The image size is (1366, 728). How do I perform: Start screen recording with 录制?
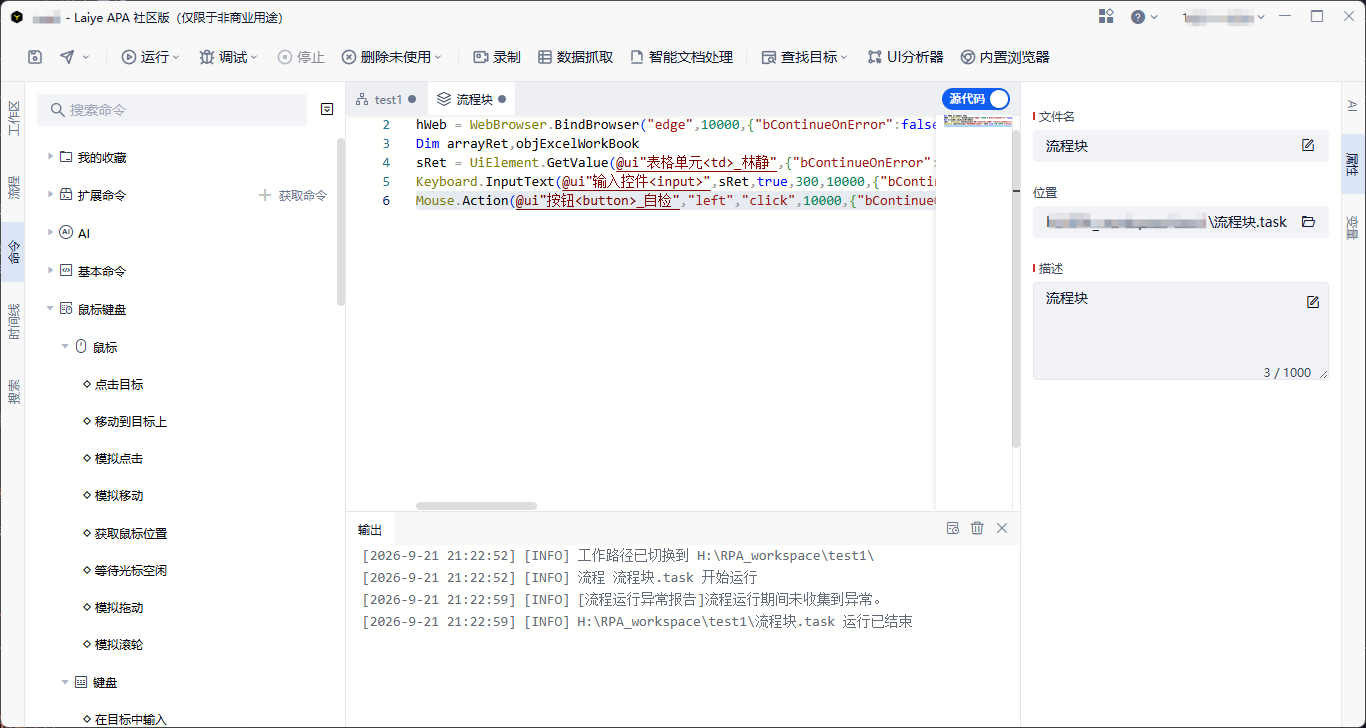pos(497,57)
